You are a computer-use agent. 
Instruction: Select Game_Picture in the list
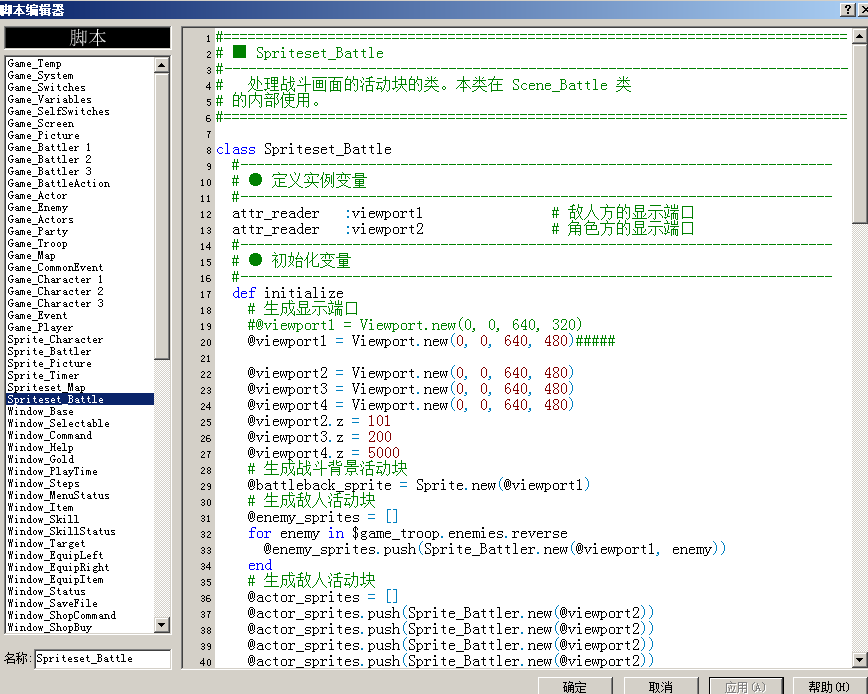coord(80,136)
